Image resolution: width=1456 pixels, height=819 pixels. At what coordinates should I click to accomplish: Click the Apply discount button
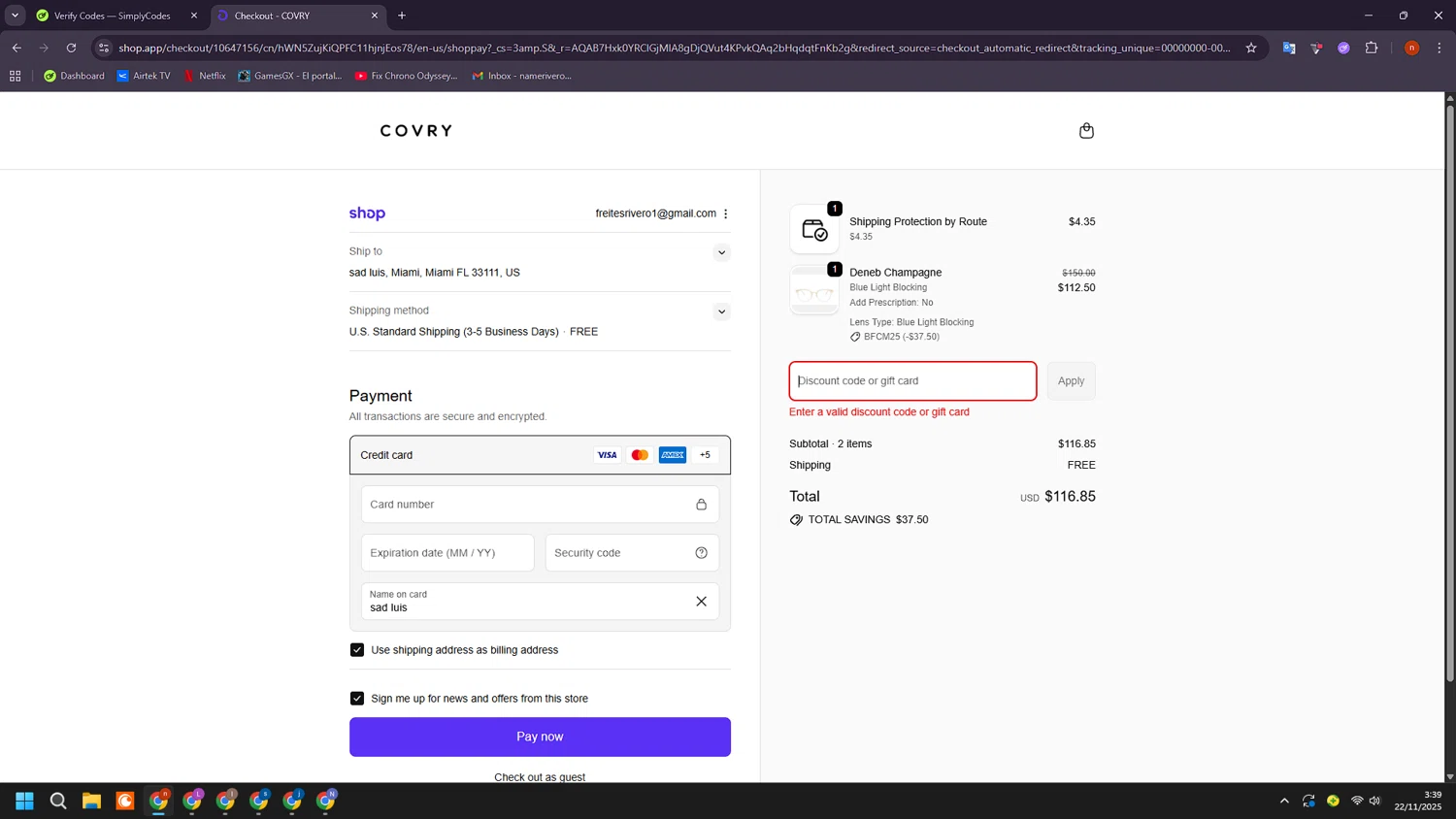click(1071, 381)
